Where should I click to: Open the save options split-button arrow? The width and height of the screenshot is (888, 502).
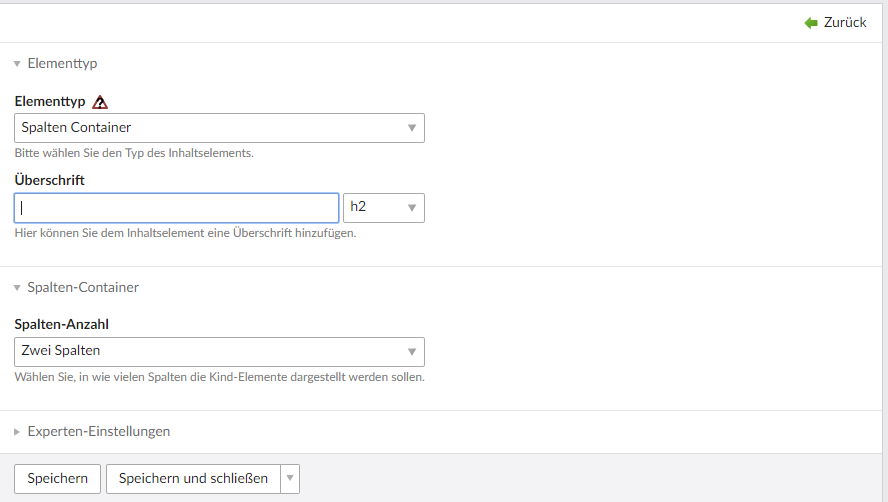tap(290, 479)
